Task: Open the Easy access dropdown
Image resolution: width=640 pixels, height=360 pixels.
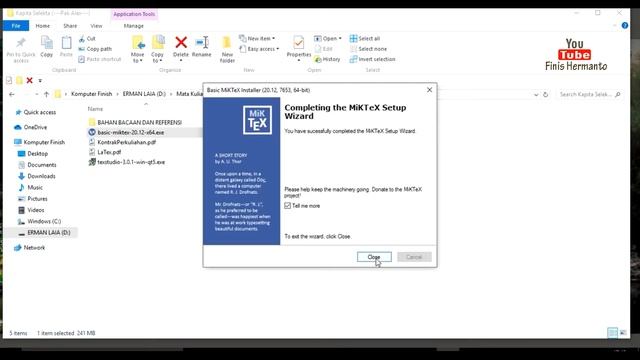Action: point(260,49)
